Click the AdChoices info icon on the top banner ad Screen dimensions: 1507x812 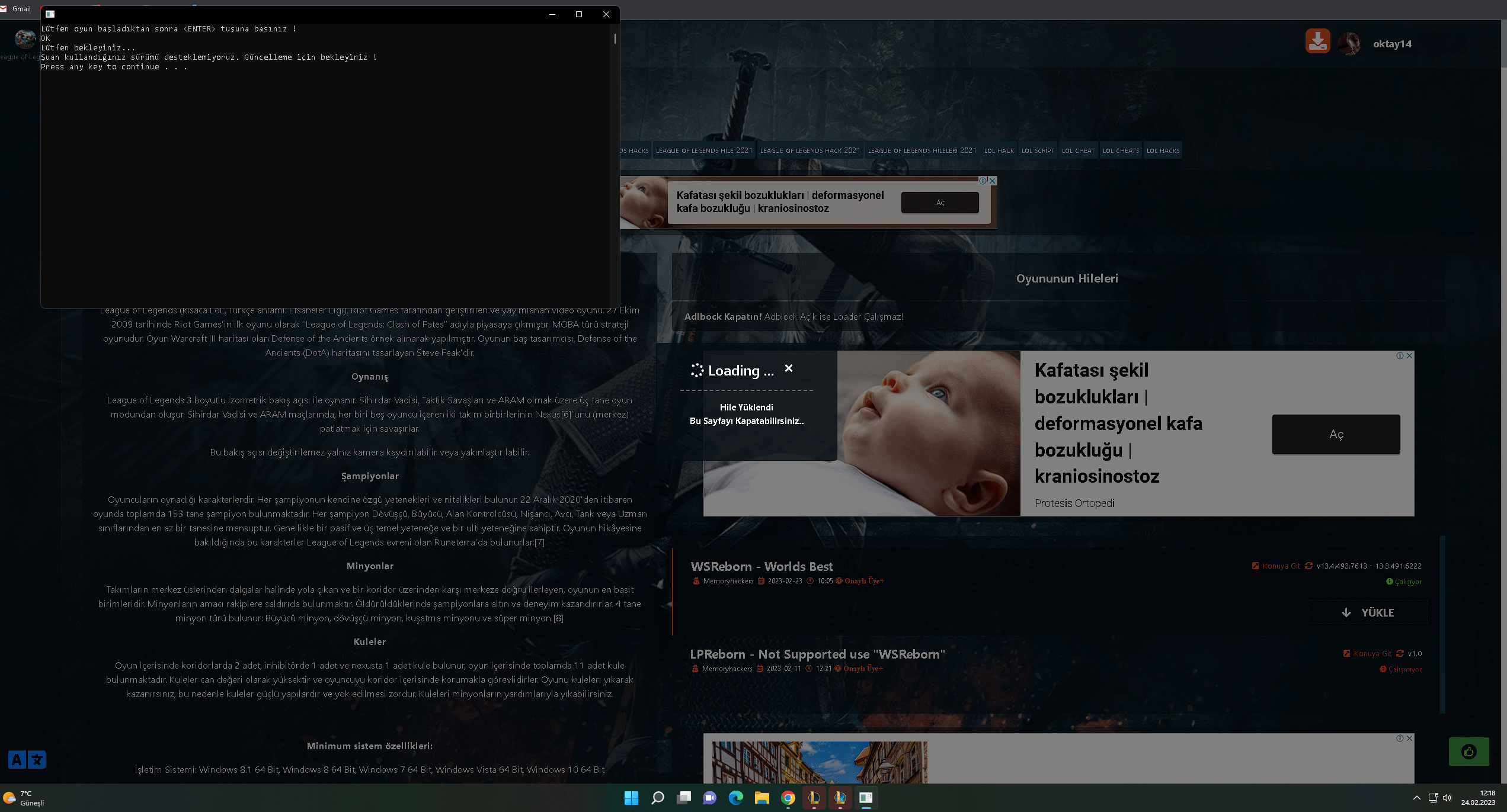(983, 181)
